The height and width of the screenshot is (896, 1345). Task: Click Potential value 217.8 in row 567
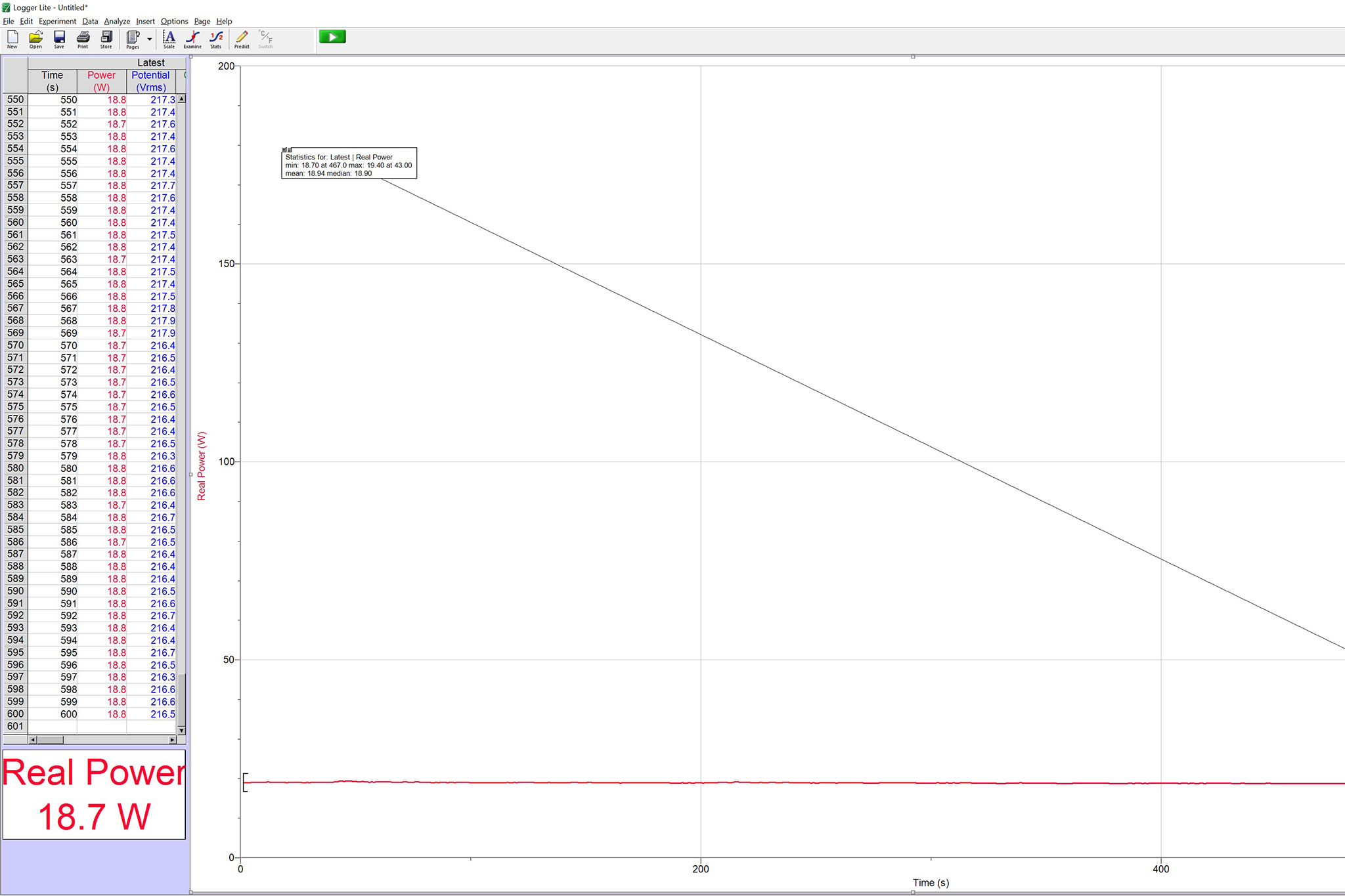163,309
